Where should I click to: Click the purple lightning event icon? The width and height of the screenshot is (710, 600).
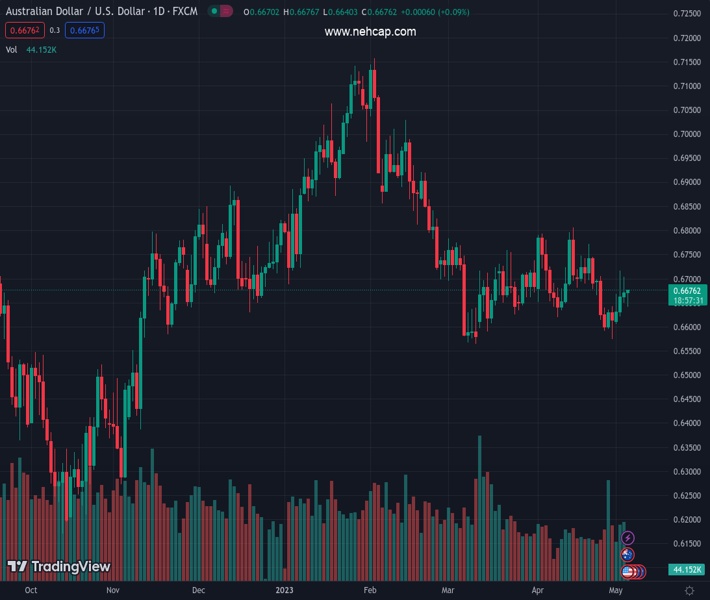coord(628,538)
